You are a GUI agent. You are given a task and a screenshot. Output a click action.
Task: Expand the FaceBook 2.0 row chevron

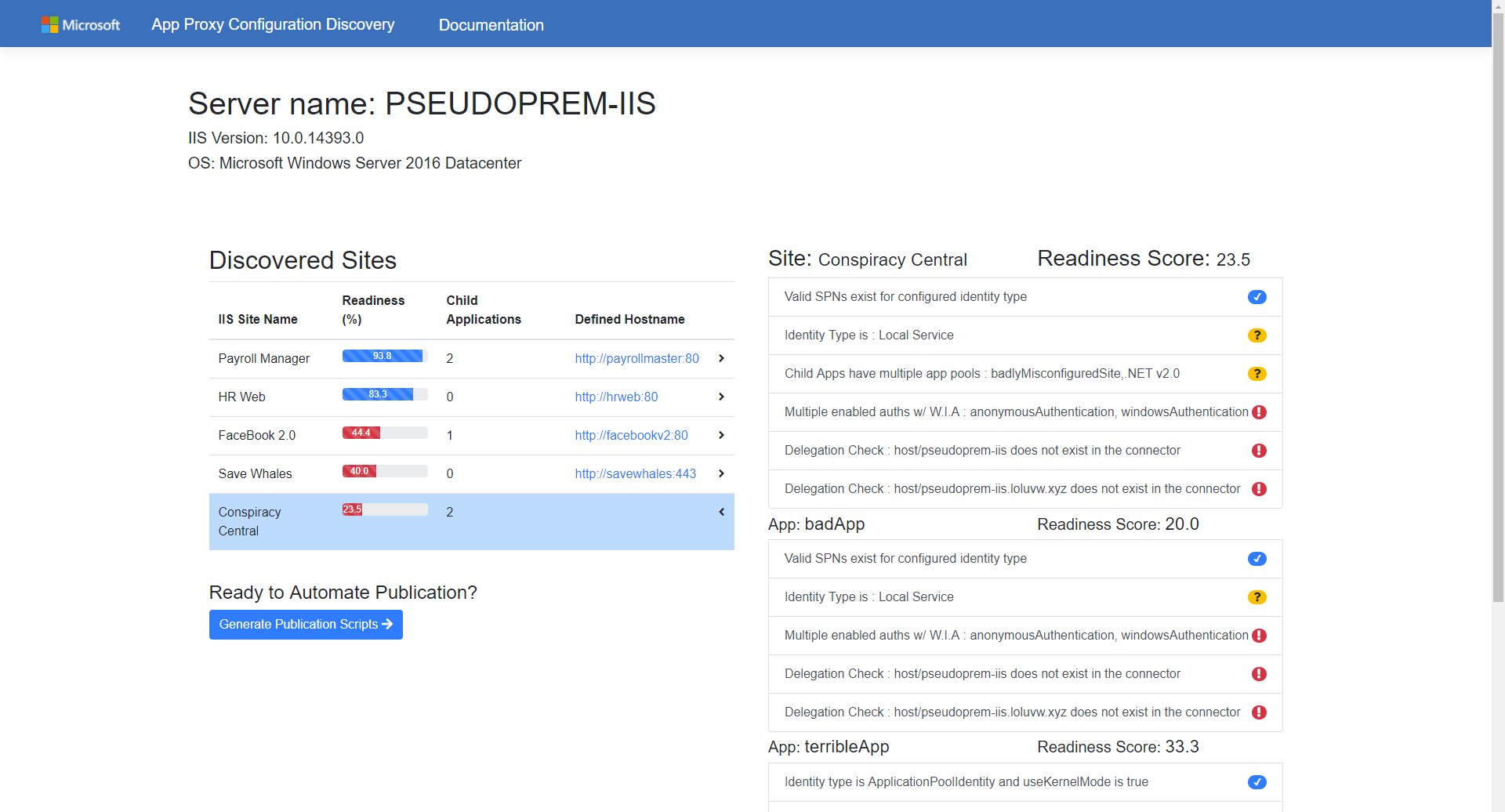pos(721,435)
